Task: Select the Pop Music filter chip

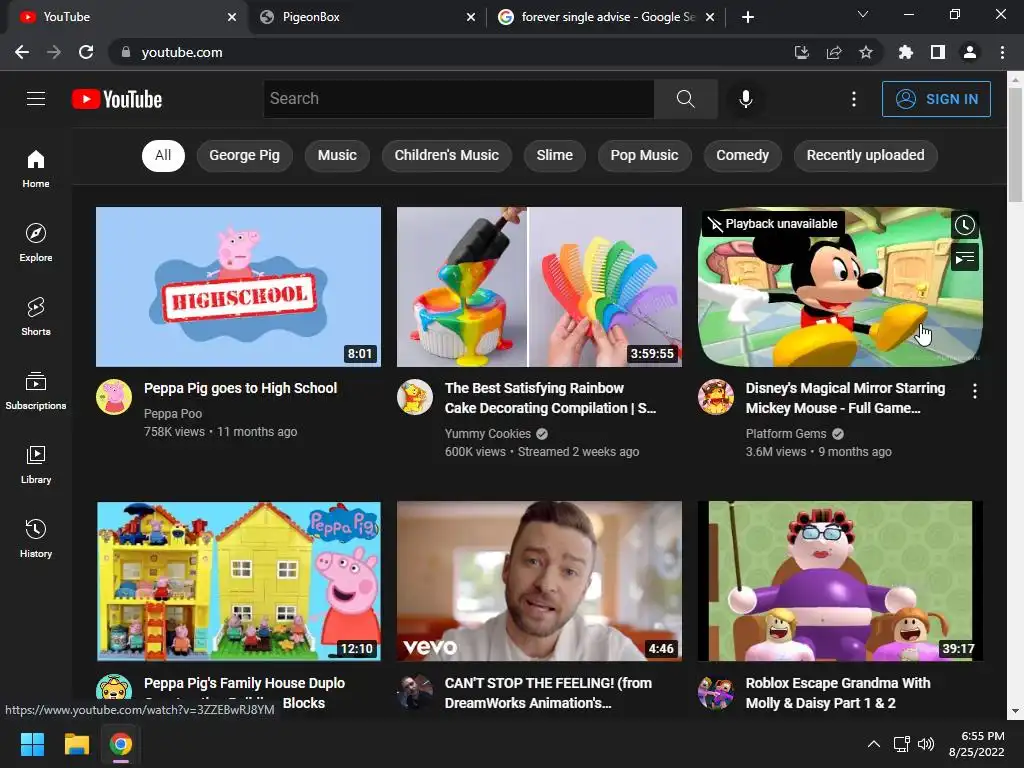Action: pos(645,155)
